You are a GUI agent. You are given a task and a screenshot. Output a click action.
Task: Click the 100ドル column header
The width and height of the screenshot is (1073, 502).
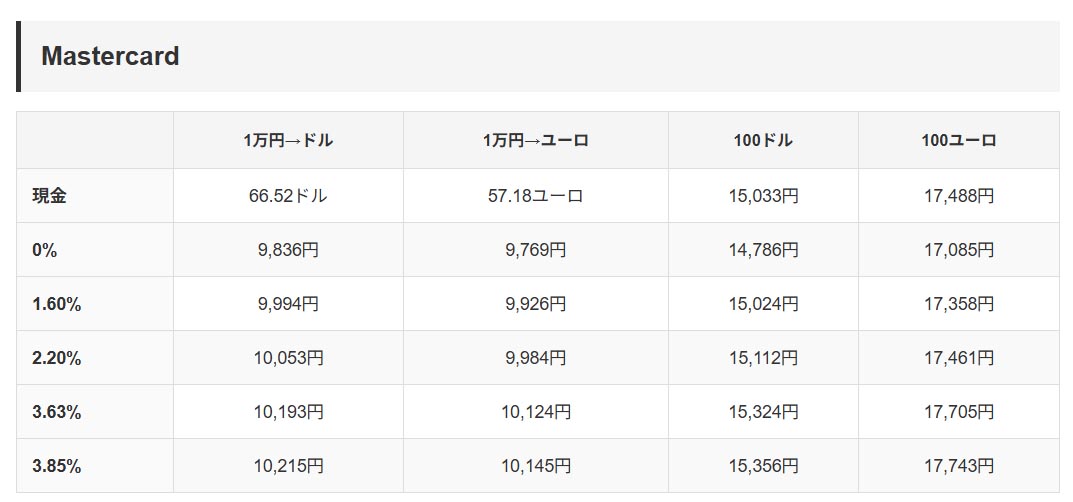click(x=763, y=141)
